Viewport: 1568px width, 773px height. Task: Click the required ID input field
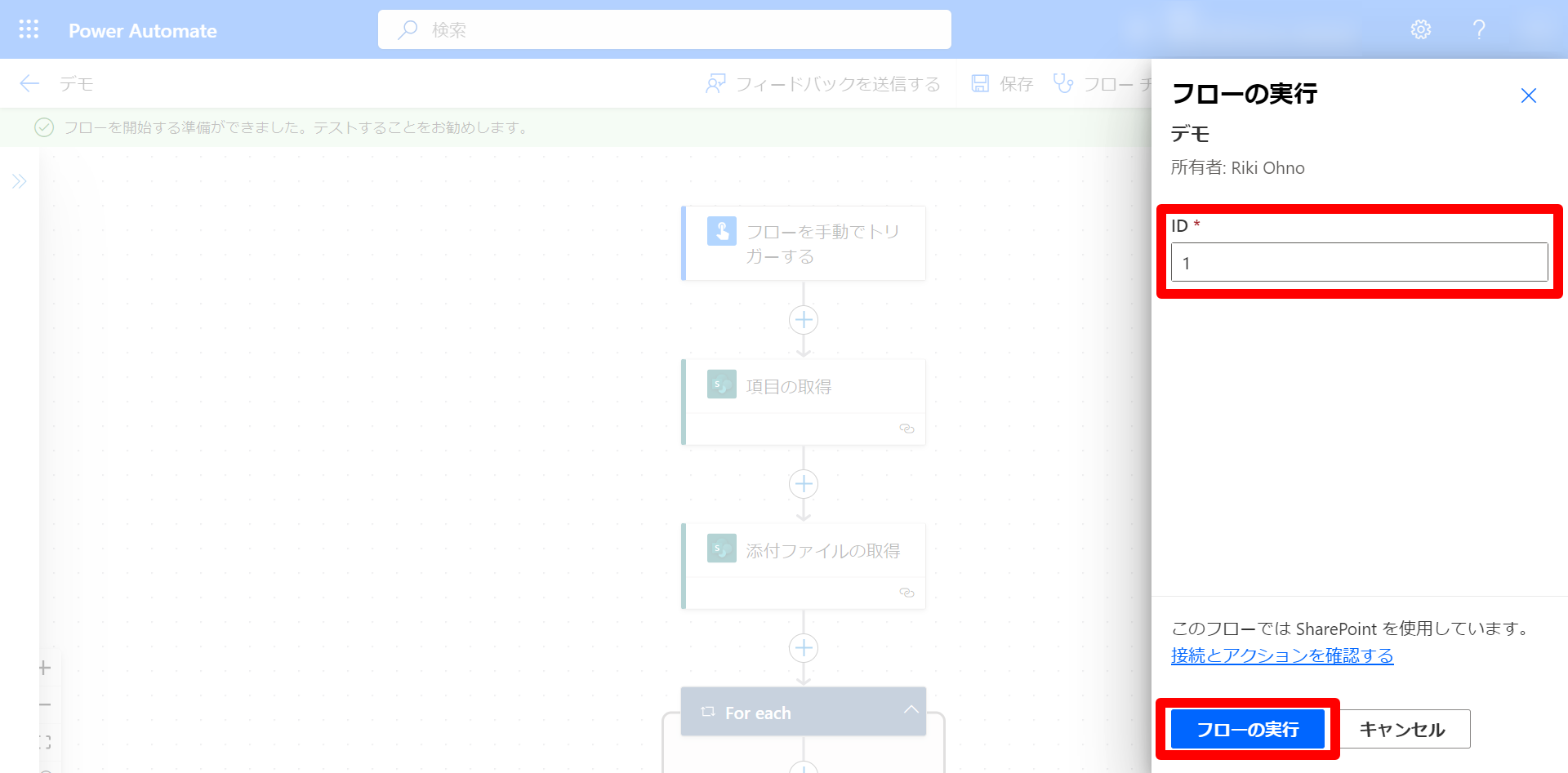tap(1358, 262)
